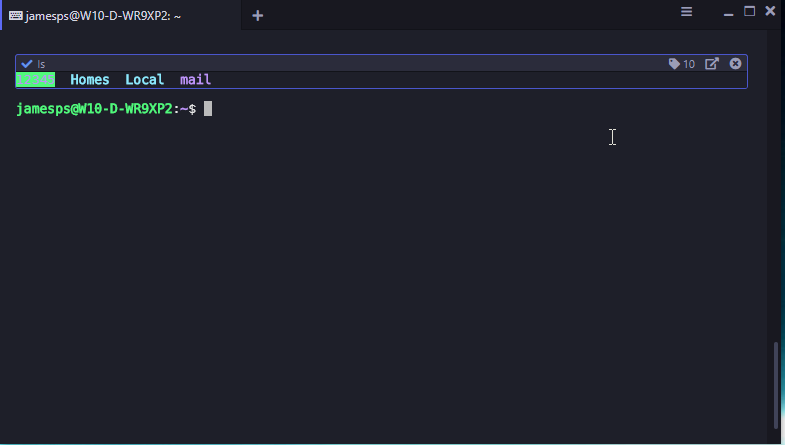Image resolution: width=785 pixels, height=445 pixels.
Task: Click the blue checkmark status icon beside ls
Action: (27, 64)
